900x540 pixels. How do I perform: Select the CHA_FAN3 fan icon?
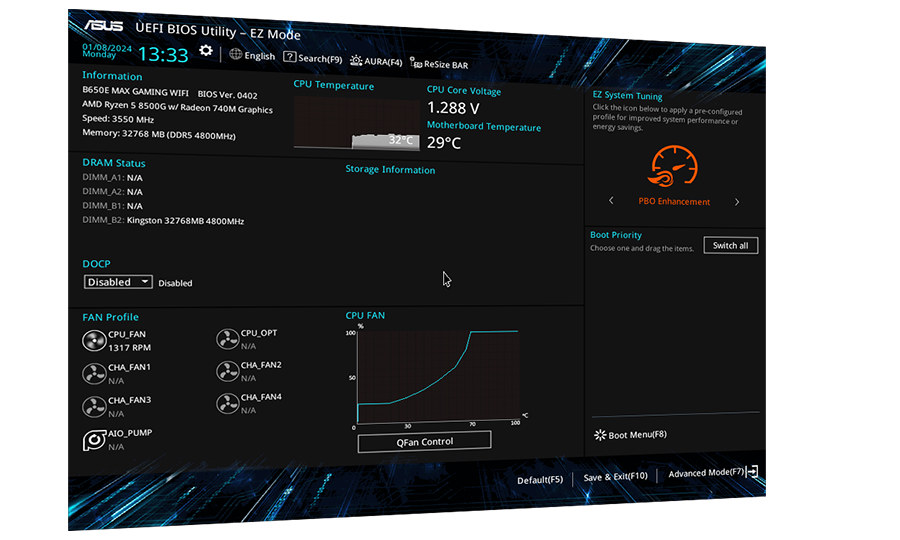click(x=94, y=407)
